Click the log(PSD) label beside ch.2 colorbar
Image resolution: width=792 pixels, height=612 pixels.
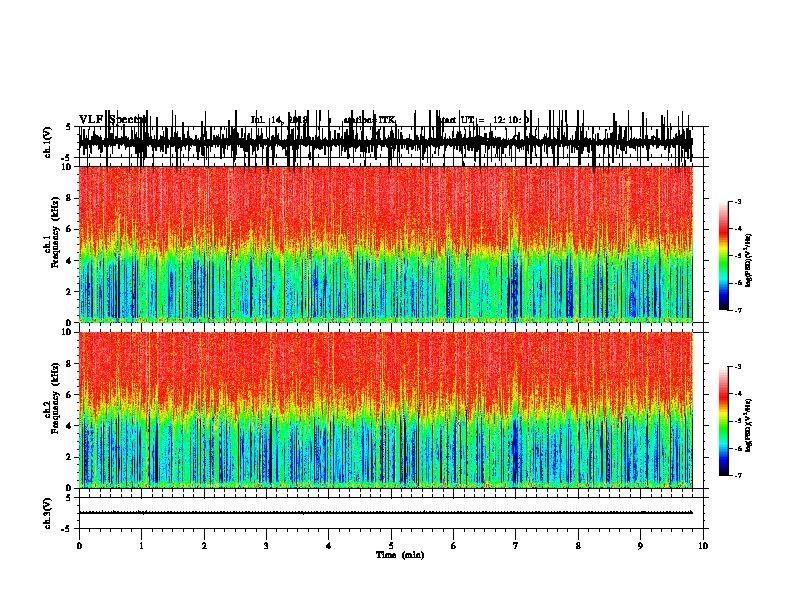(x=748, y=425)
